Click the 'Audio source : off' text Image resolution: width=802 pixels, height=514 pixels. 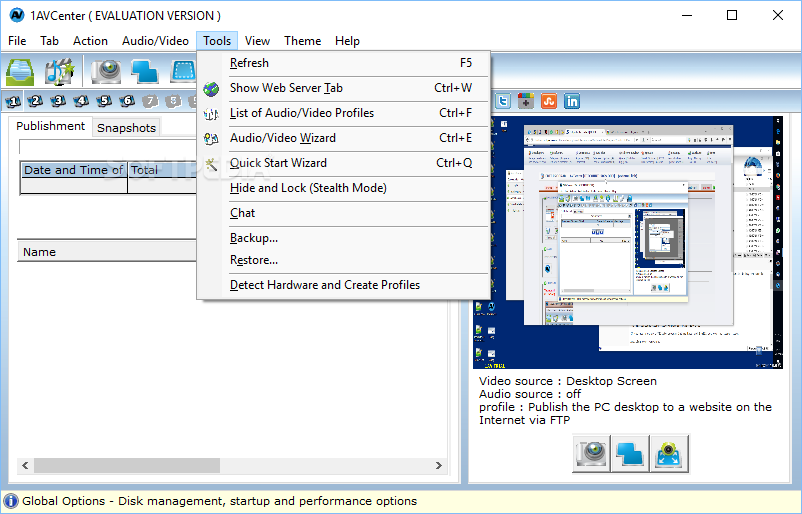point(530,394)
